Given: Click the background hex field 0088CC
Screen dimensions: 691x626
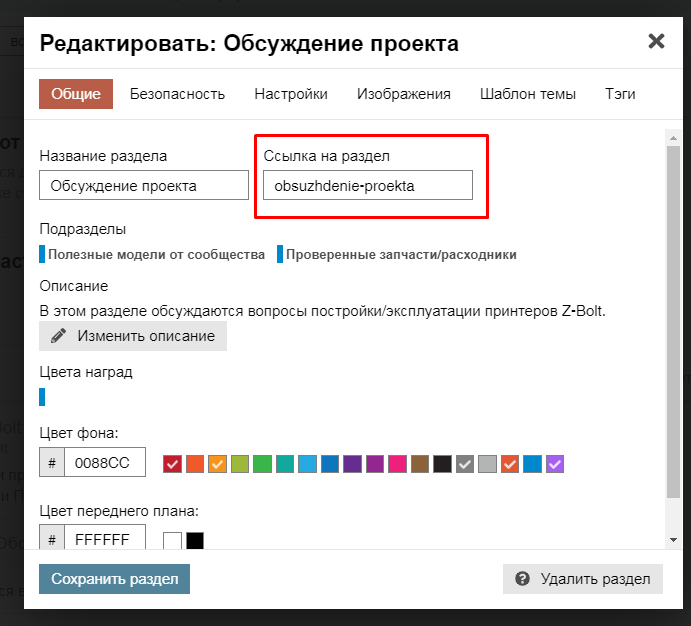Looking at the screenshot, I should coord(105,463).
